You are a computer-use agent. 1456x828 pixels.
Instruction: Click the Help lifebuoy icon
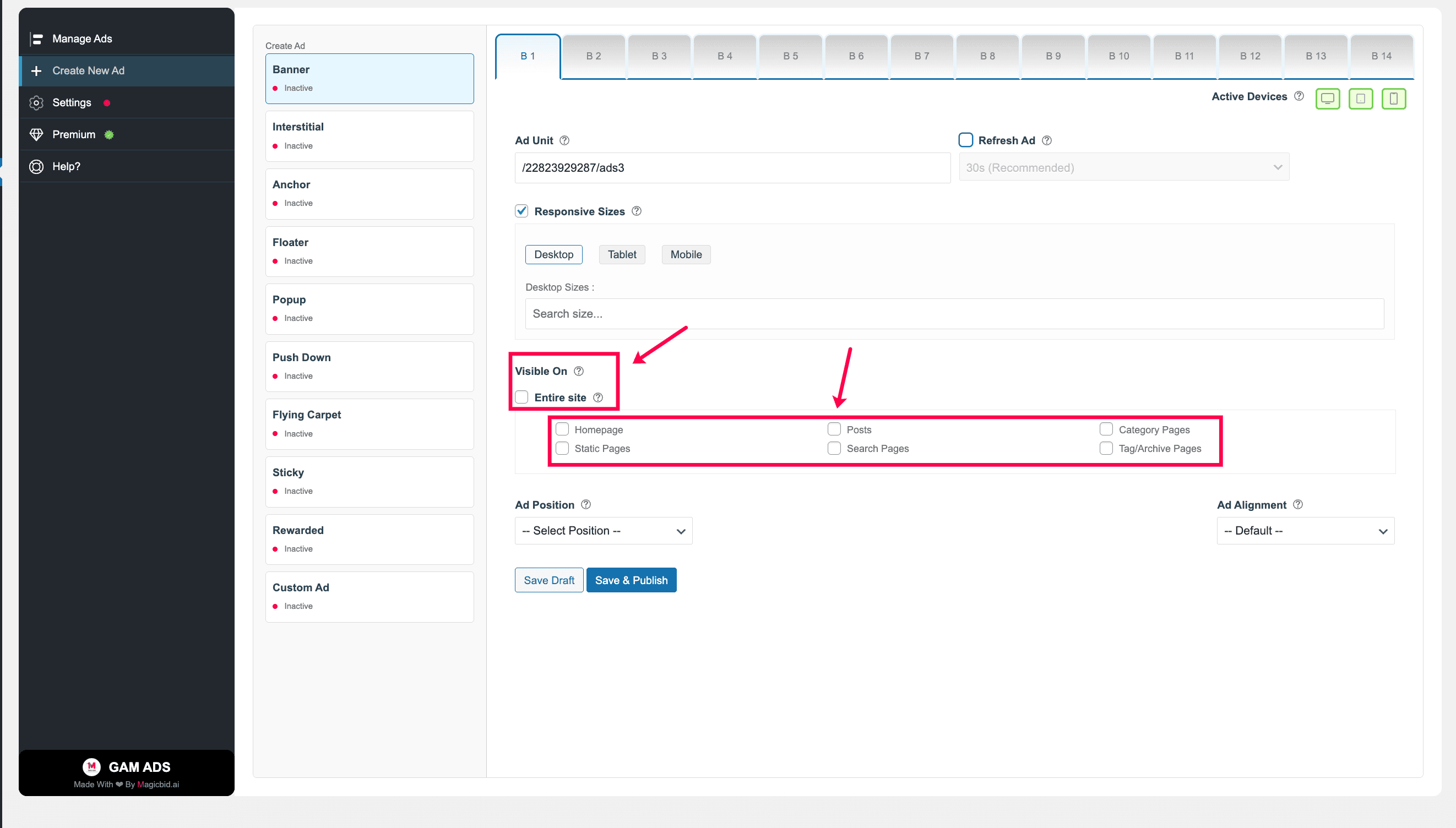pyautogui.click(x=36, y=166)
